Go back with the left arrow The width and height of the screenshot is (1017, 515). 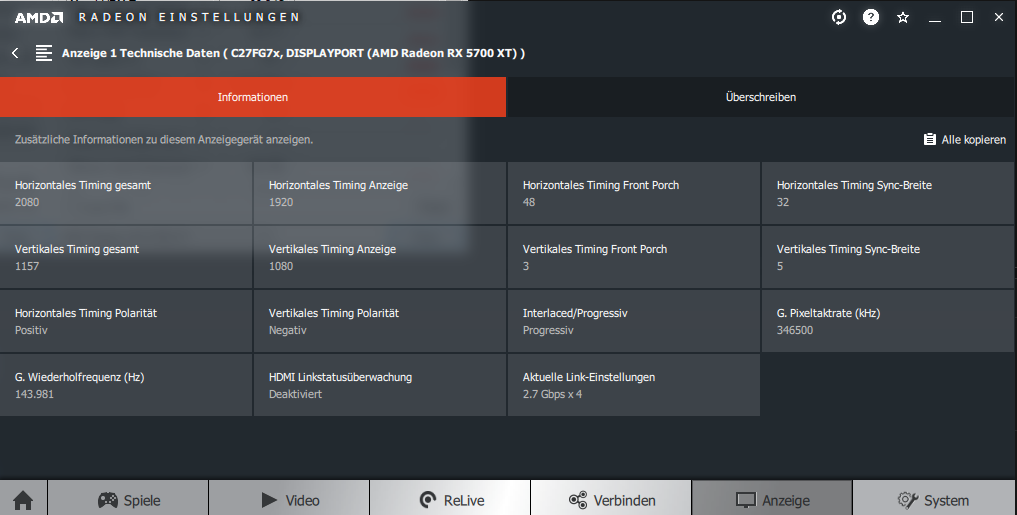(x=16, y=53)
